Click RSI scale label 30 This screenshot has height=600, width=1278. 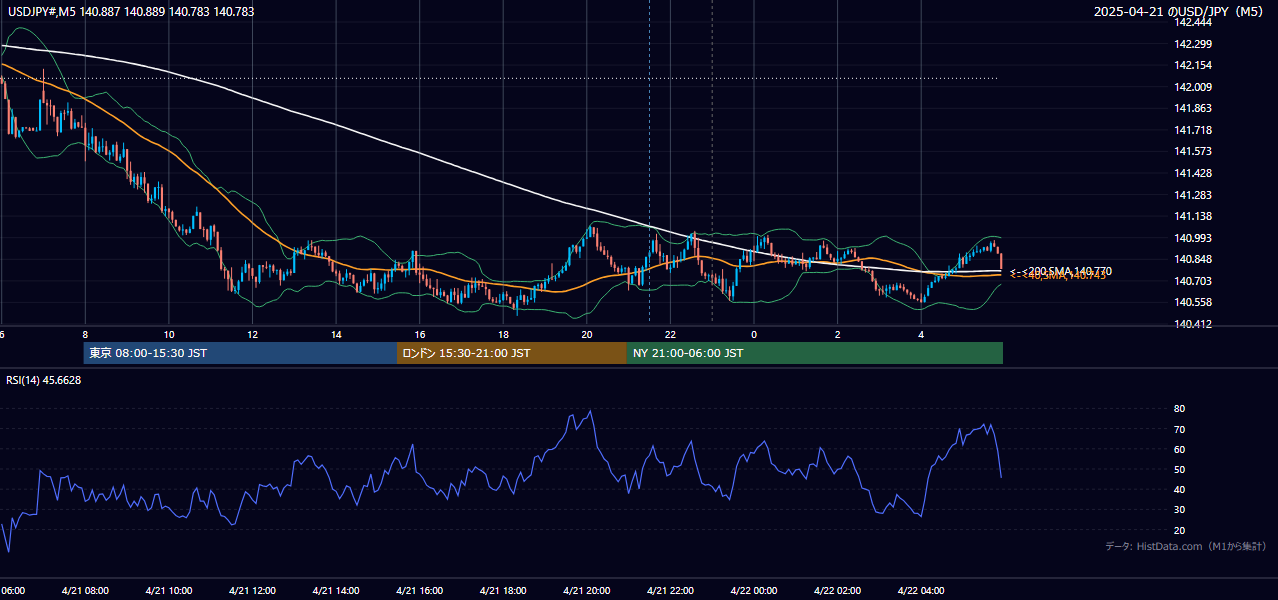pyautogui.click(x=1180, y=509)
